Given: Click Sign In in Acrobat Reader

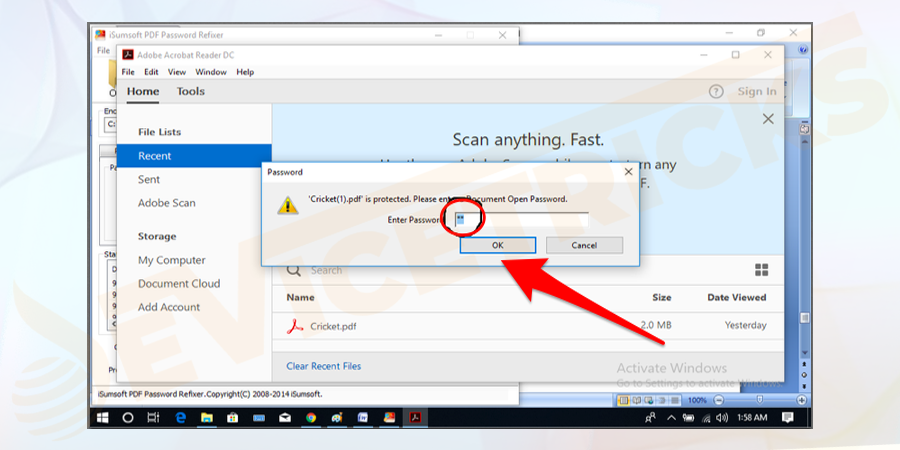Looking at the screenshot, I should [757, 91].
